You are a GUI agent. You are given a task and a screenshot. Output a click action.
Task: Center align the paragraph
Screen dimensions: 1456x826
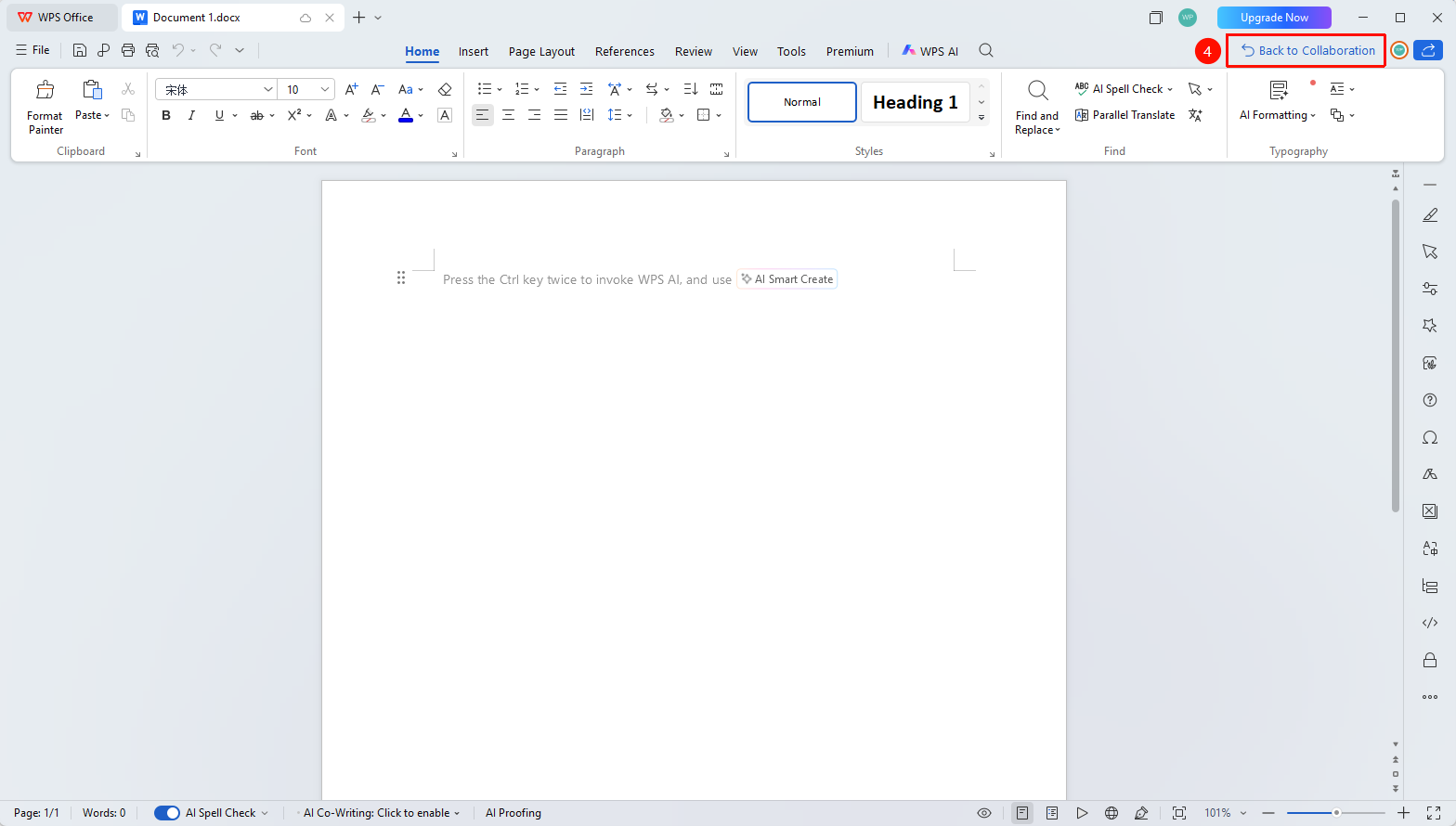tap(508, 115)
